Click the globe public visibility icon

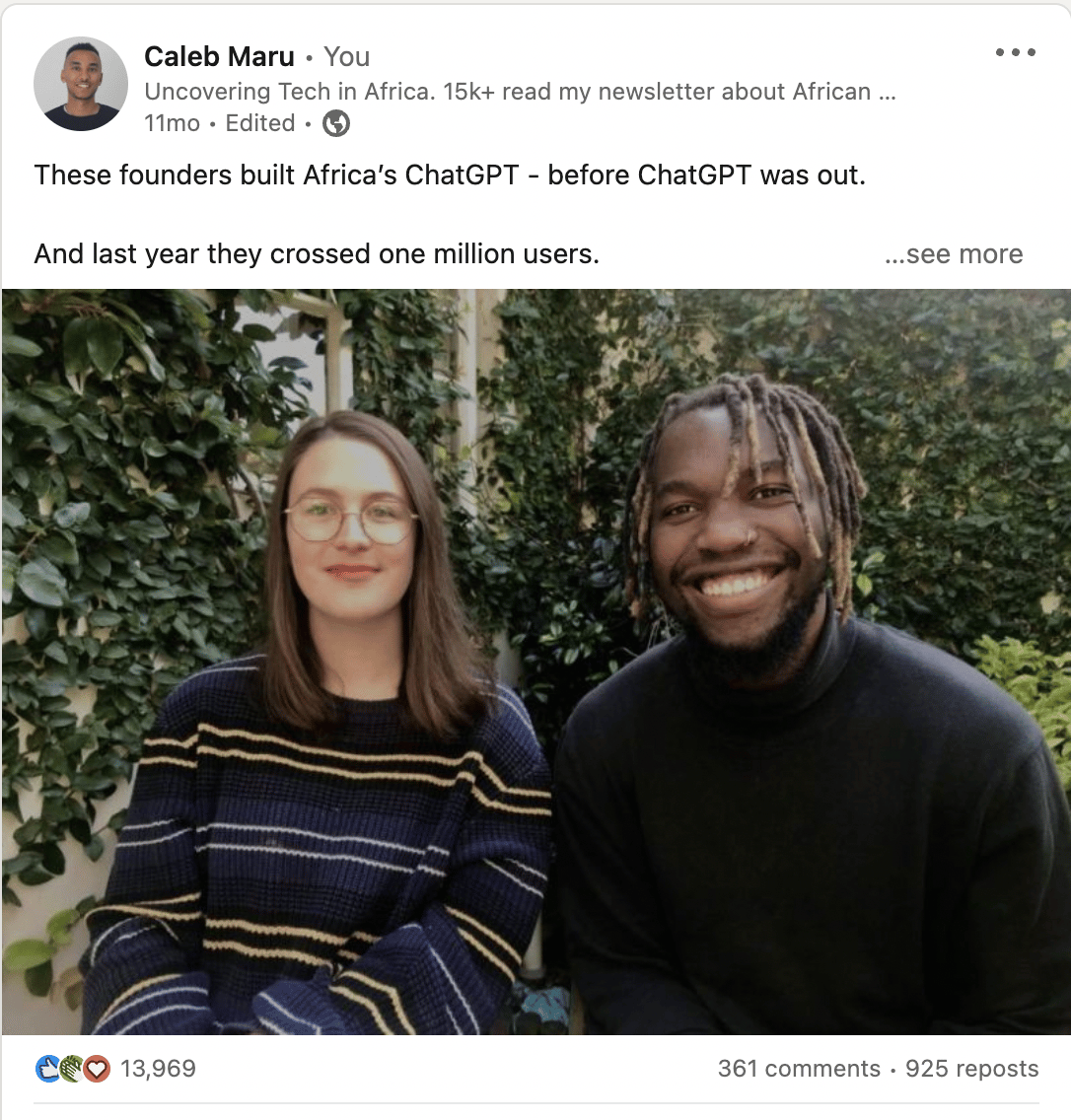point(336,123)
